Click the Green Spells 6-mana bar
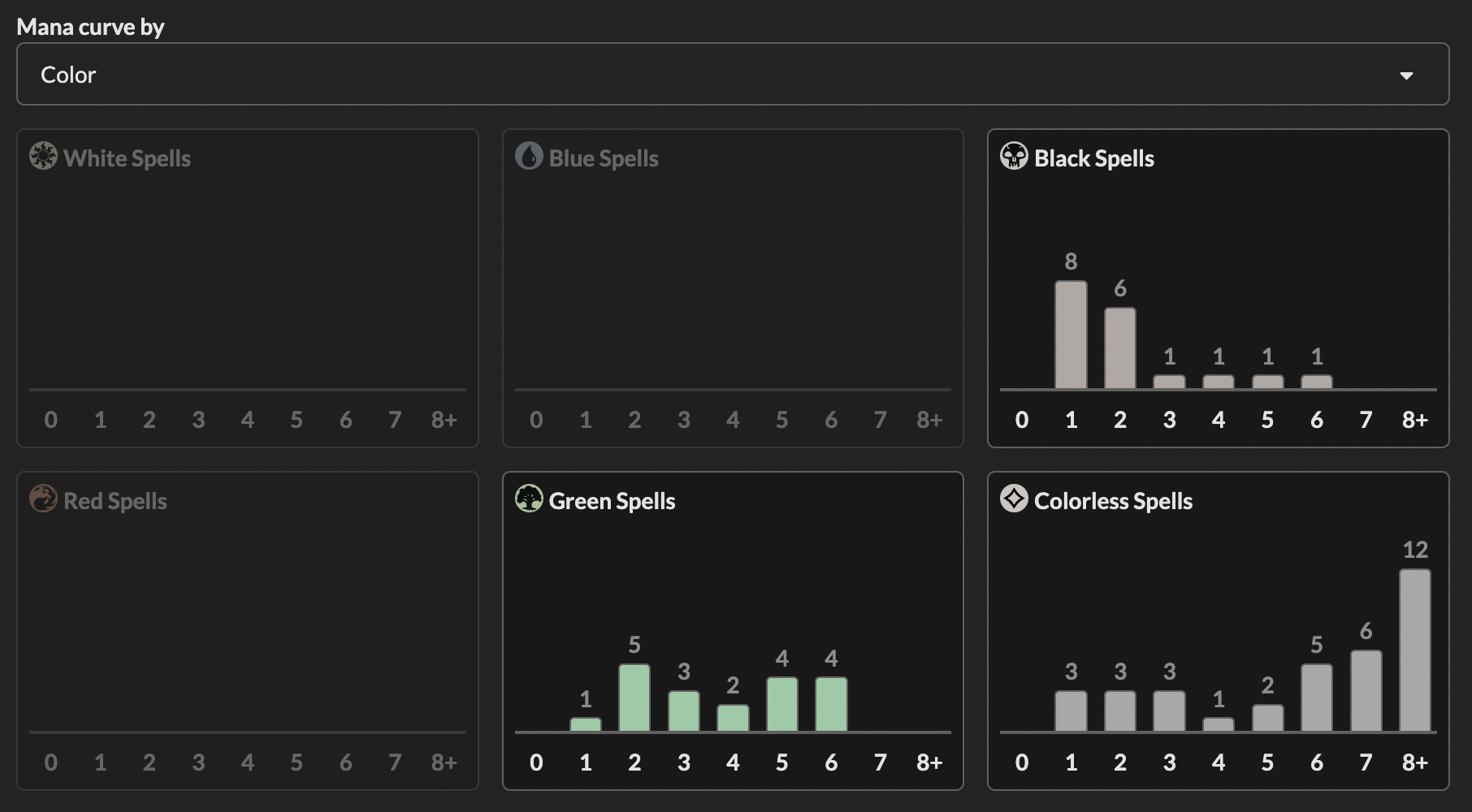 (831, 705)
